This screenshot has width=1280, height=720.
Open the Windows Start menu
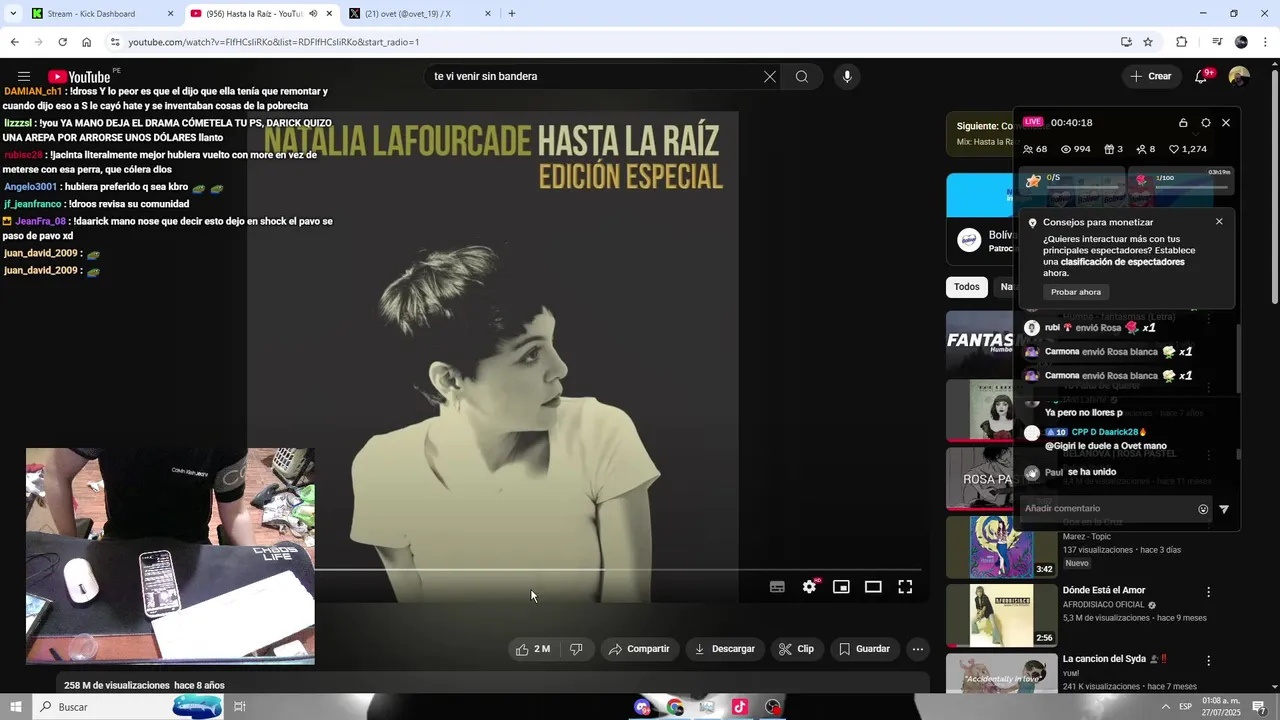[x=16, y=707]
